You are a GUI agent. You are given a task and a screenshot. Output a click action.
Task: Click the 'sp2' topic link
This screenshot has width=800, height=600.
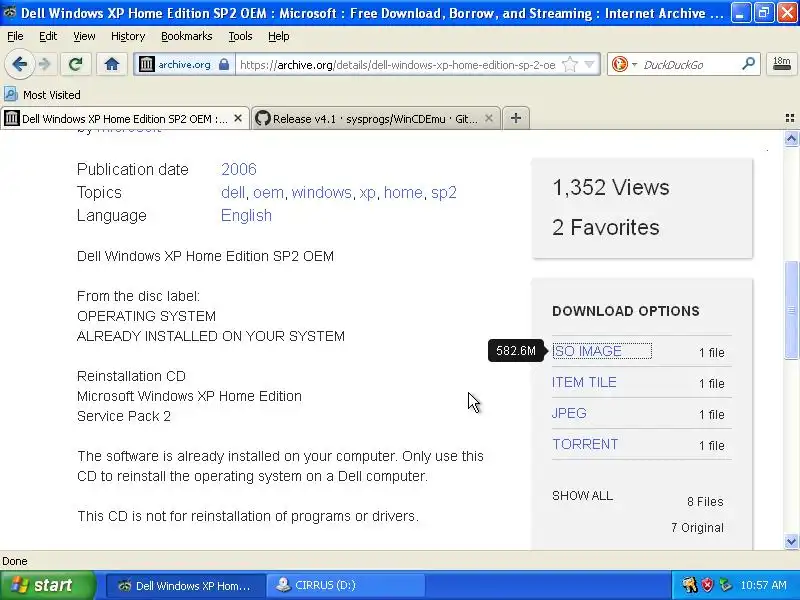coord(444,192)
